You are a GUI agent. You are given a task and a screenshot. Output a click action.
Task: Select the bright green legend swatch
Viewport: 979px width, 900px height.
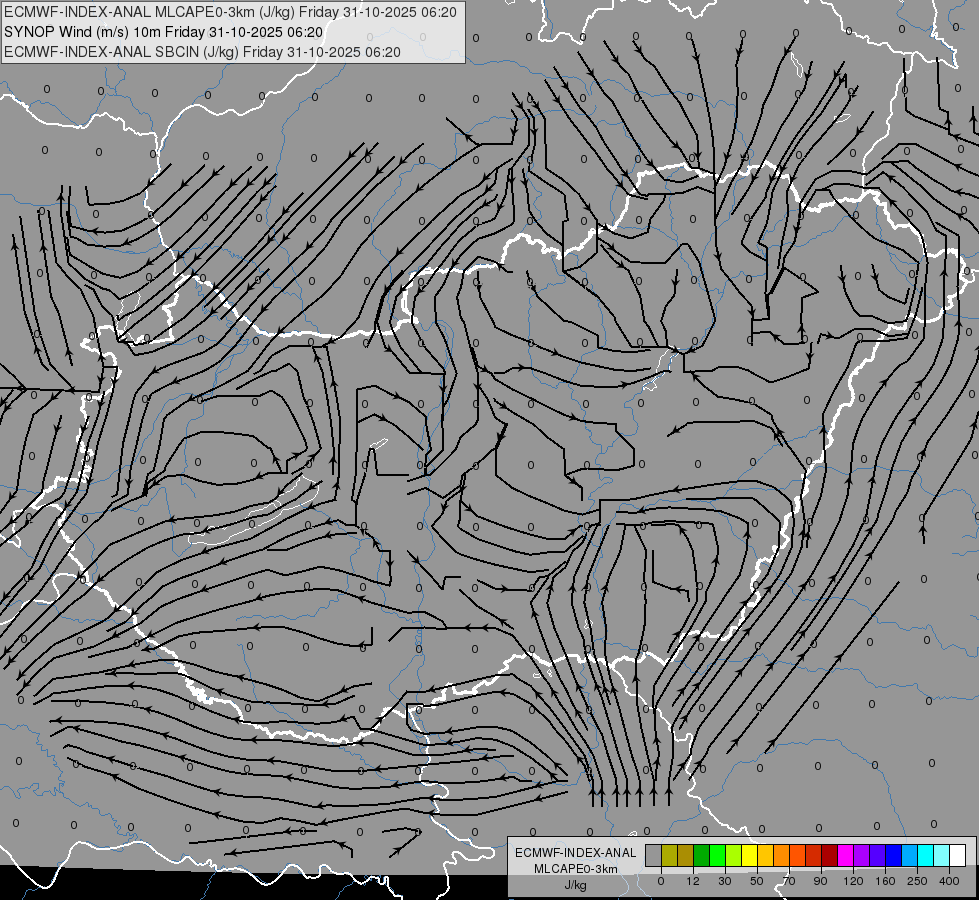pos(717,855)
